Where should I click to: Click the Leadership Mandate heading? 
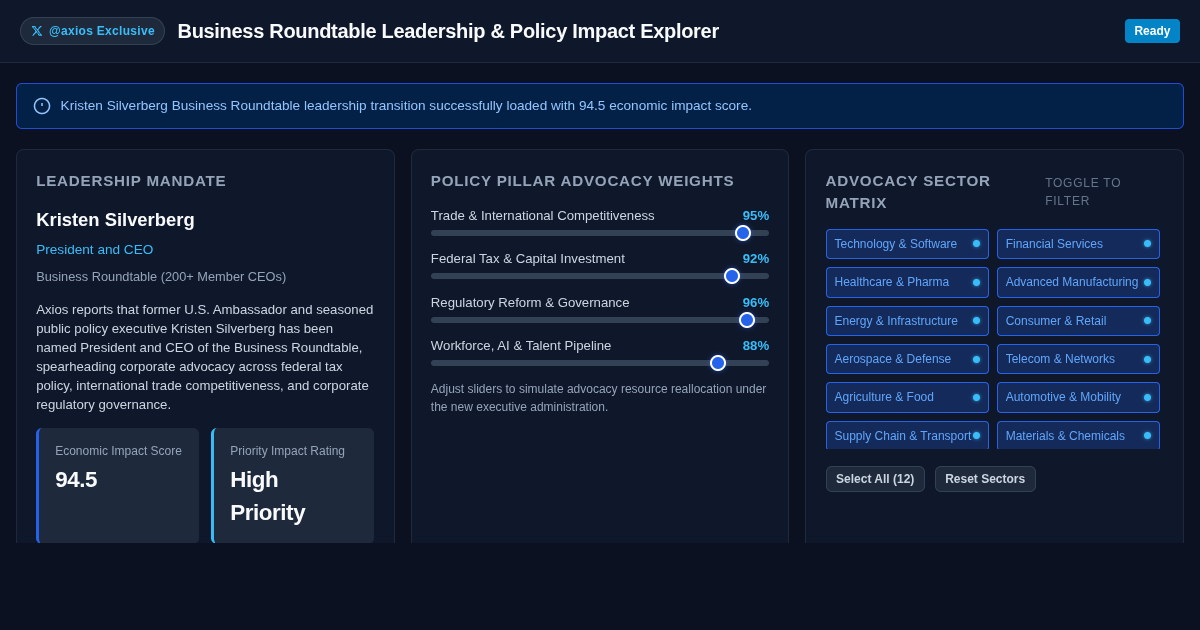tap(131, 181)
